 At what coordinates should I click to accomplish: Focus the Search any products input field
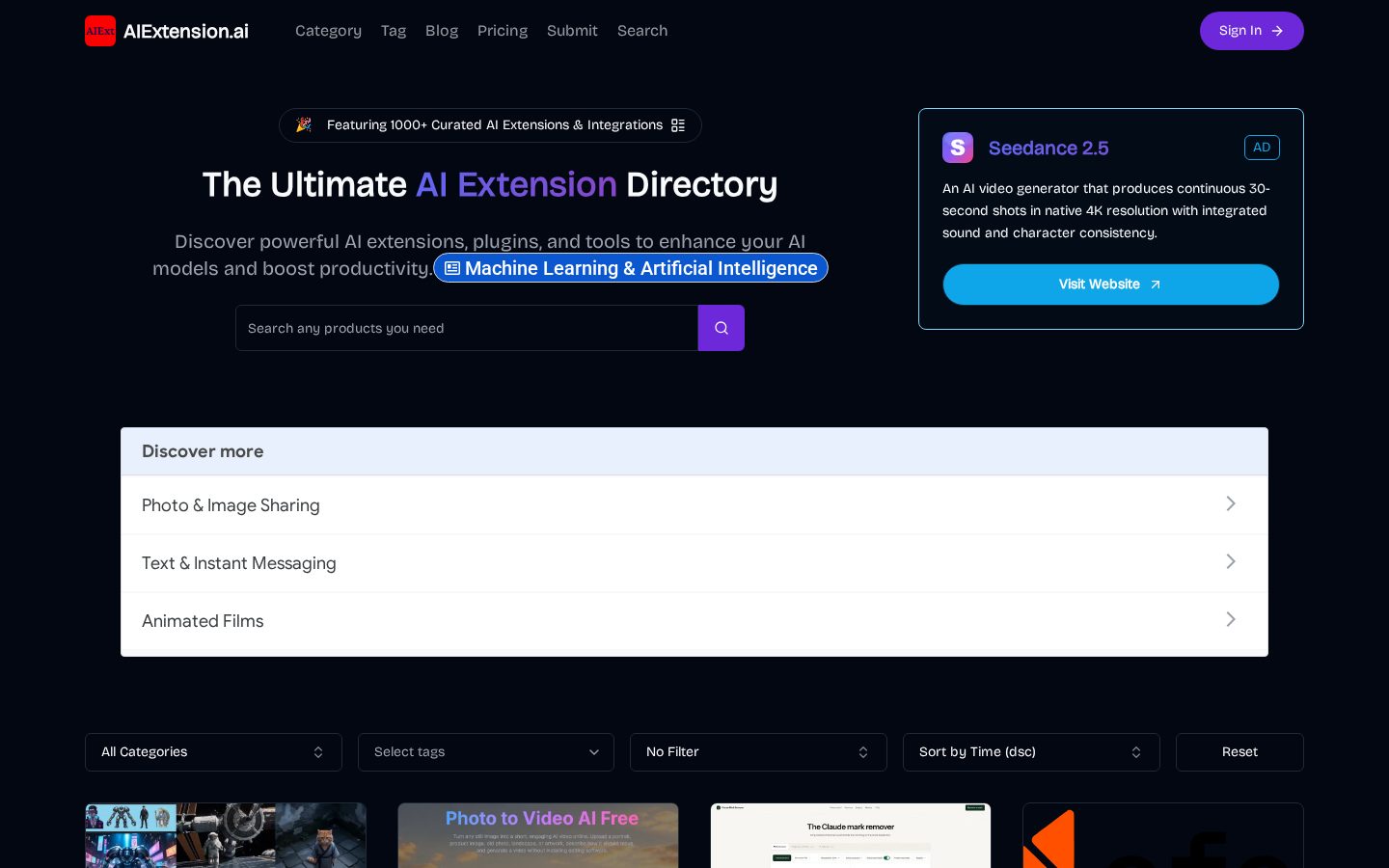pyautogui.click(x=467, y=328)
